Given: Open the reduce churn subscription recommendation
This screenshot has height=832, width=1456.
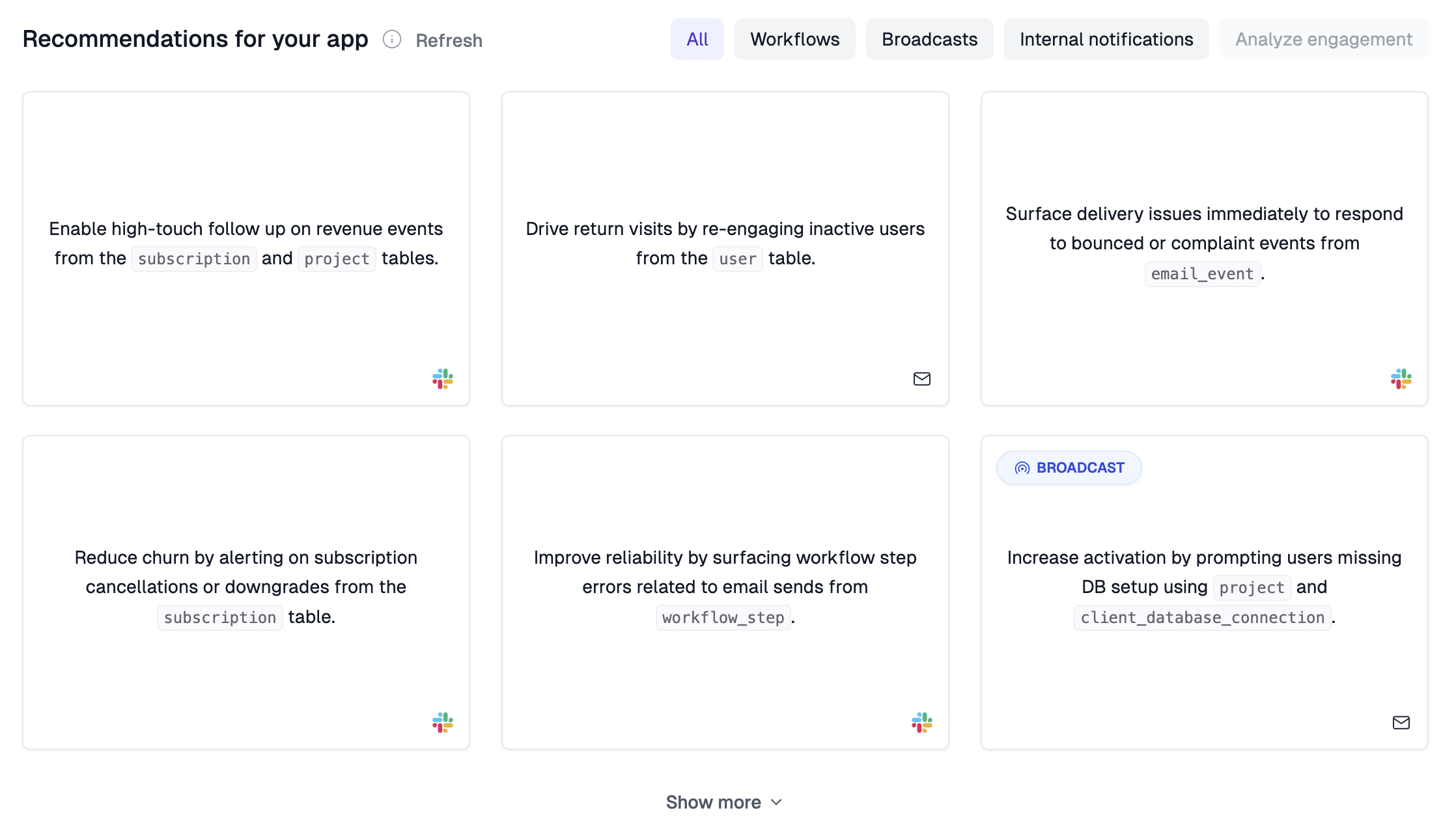Looking at the screenshot, I should point(246,586).
